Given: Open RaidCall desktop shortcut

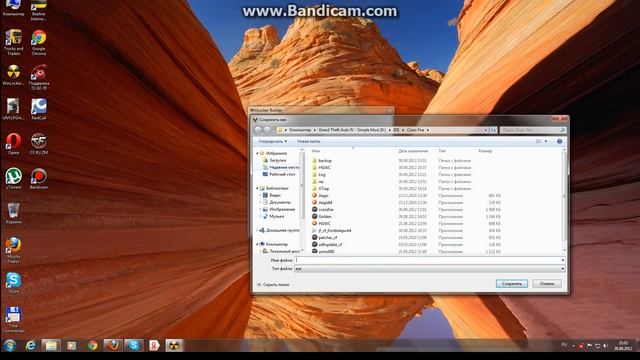Looking at the screenshot, I should click(38, 109).
